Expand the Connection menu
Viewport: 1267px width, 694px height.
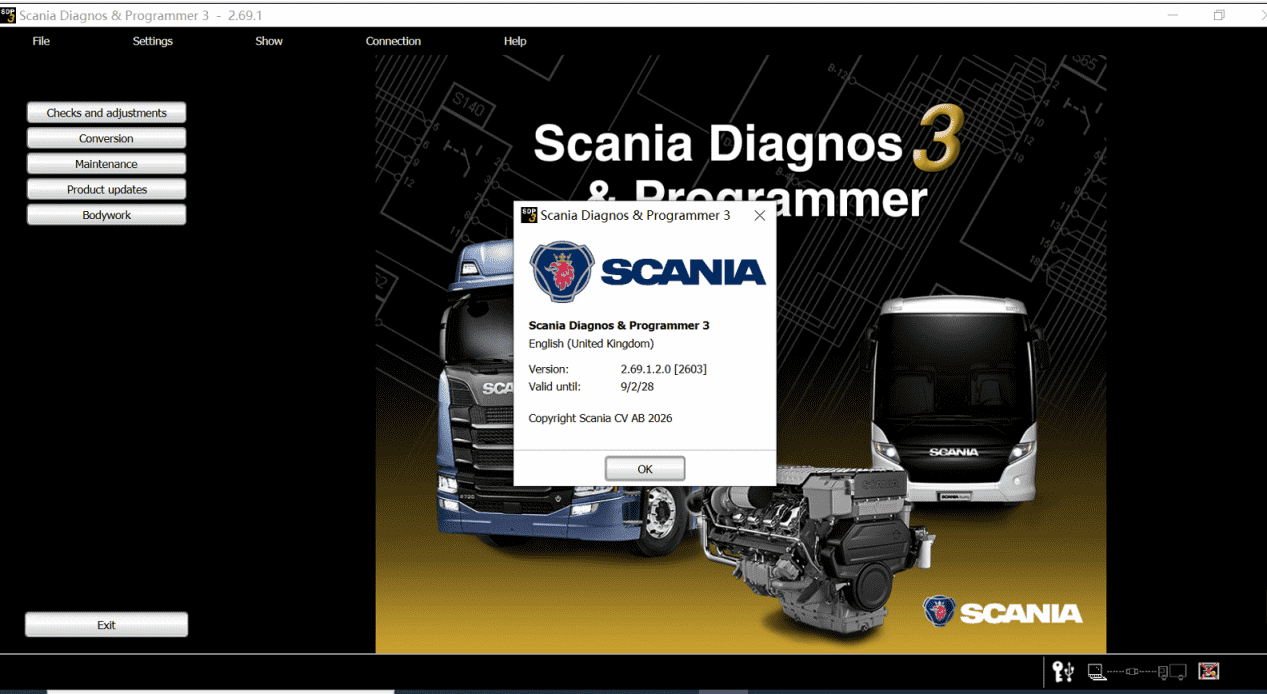pos(393,41)
